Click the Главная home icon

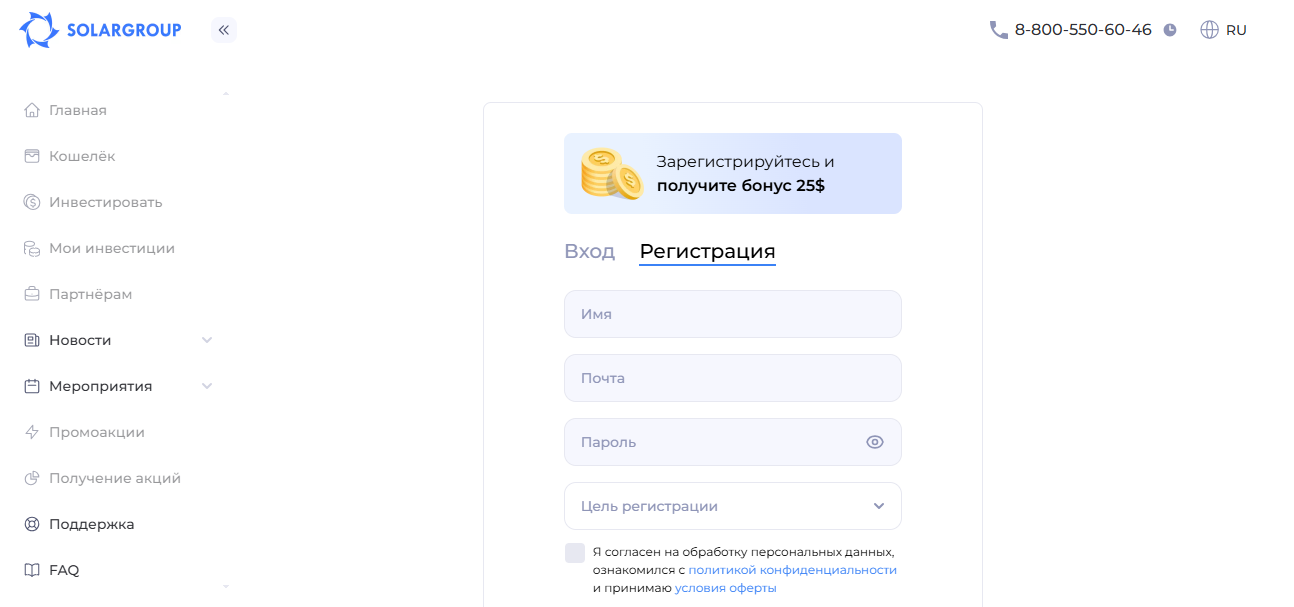coord(32,110)
